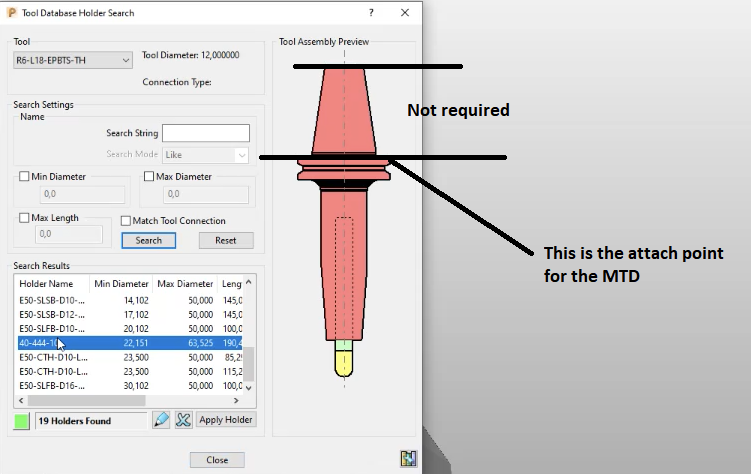Screen dimensions: 751x474
Task: Click the help question mark button
Action: [371, 13]
